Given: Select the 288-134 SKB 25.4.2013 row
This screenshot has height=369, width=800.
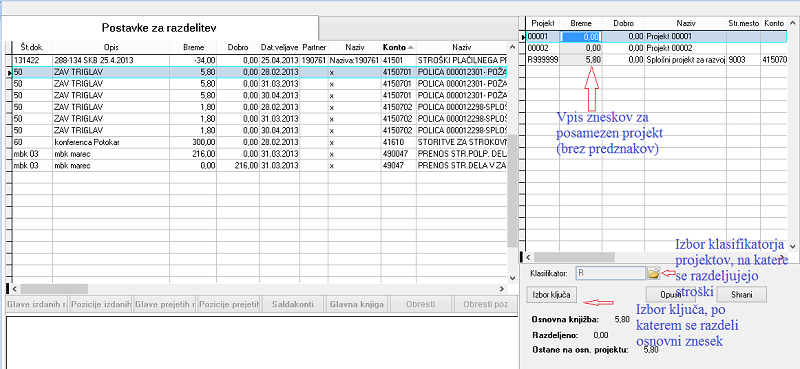Looking at the screenshot, I should 259,60.
